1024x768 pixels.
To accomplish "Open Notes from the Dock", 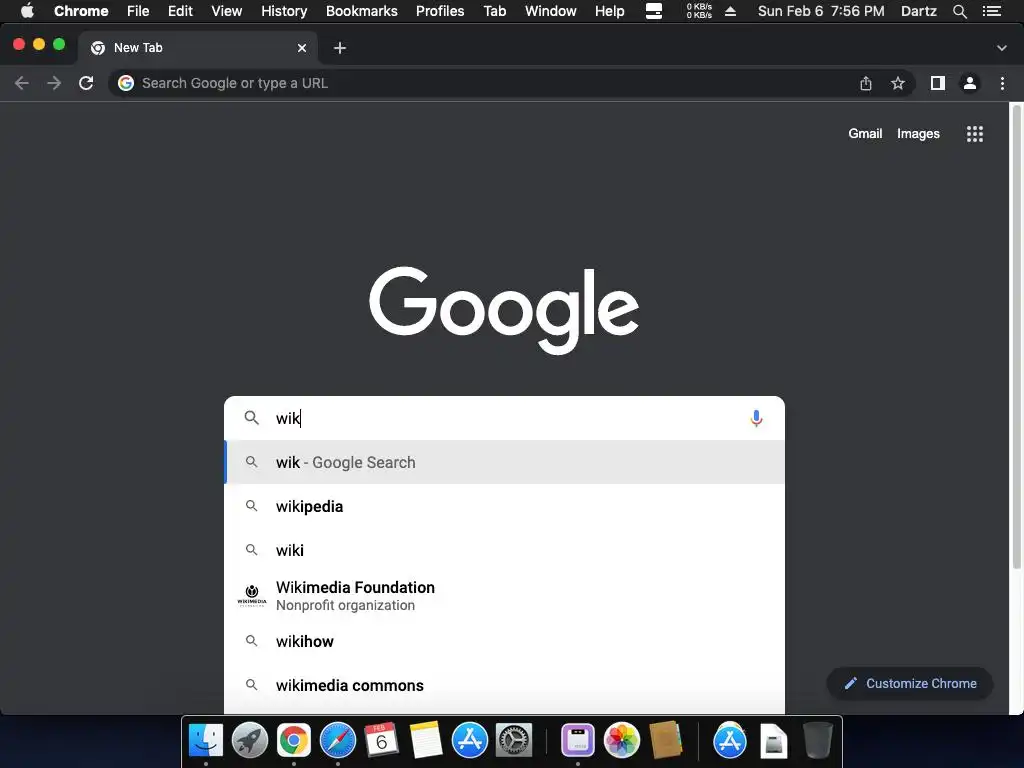I will [x=426, y=741].
